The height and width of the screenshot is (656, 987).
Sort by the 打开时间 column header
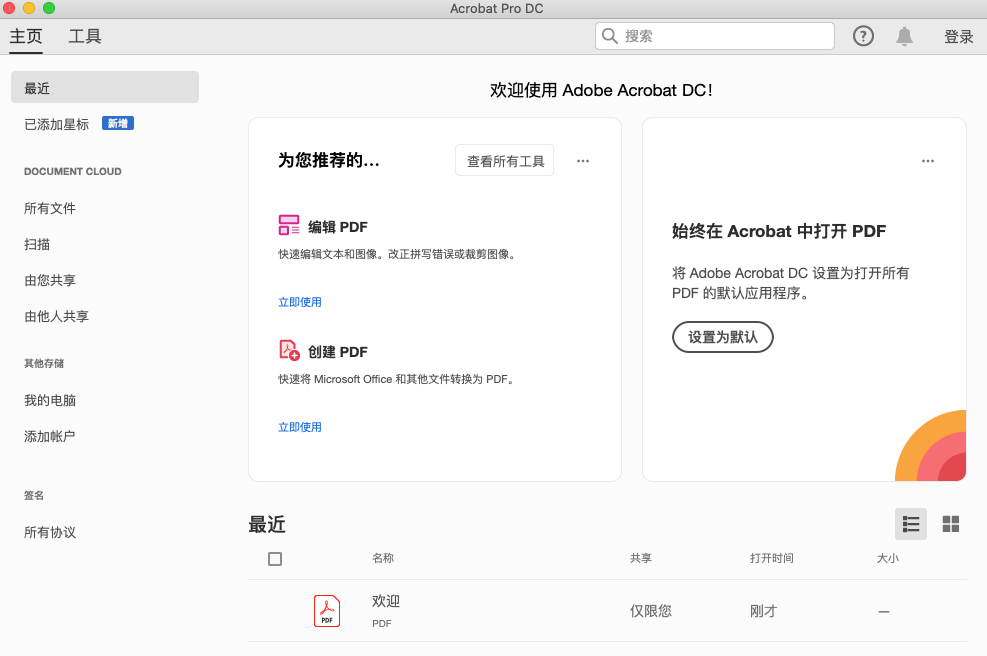click(x=772, y=558)
